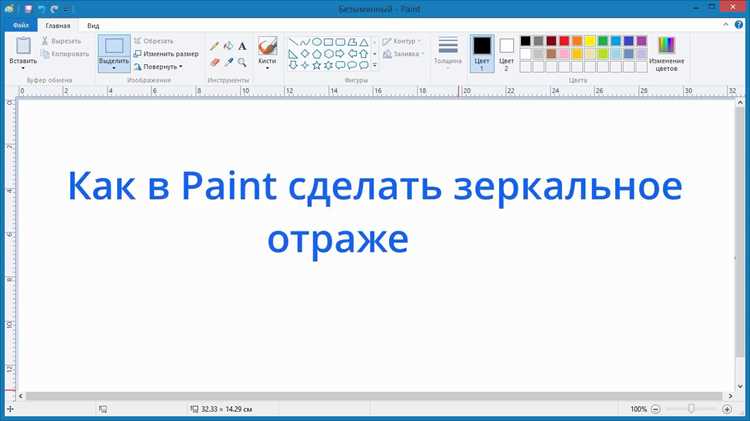Expand the shapes gallery More arrow

pyautogui.click(x=375, y=65)
